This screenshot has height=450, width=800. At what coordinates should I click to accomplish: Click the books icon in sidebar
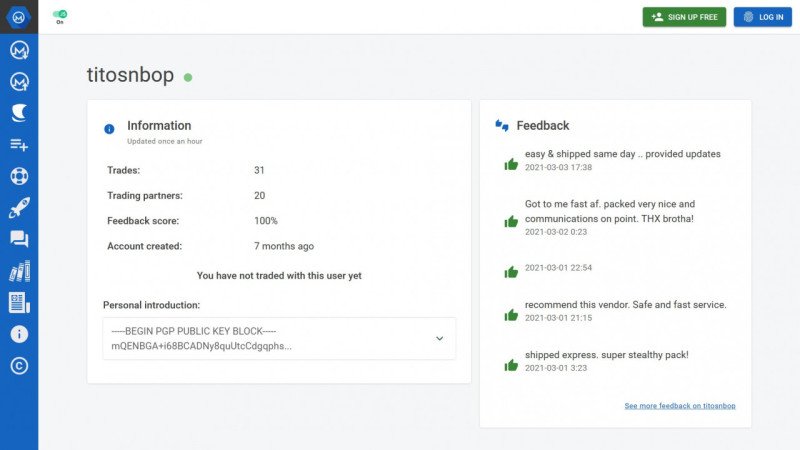click(18, 271)
